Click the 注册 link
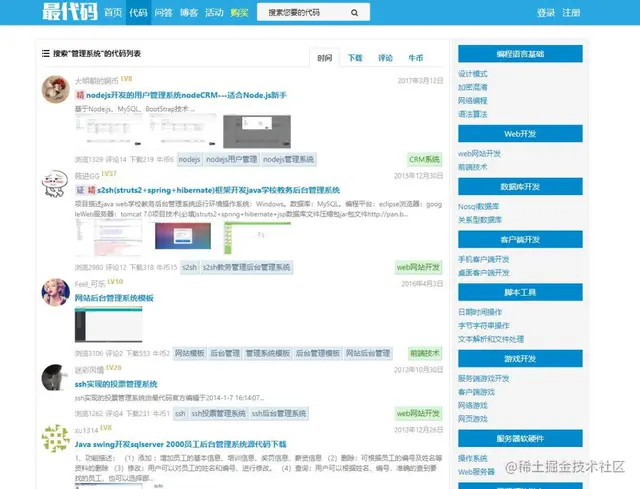 [x=571, y=13]
